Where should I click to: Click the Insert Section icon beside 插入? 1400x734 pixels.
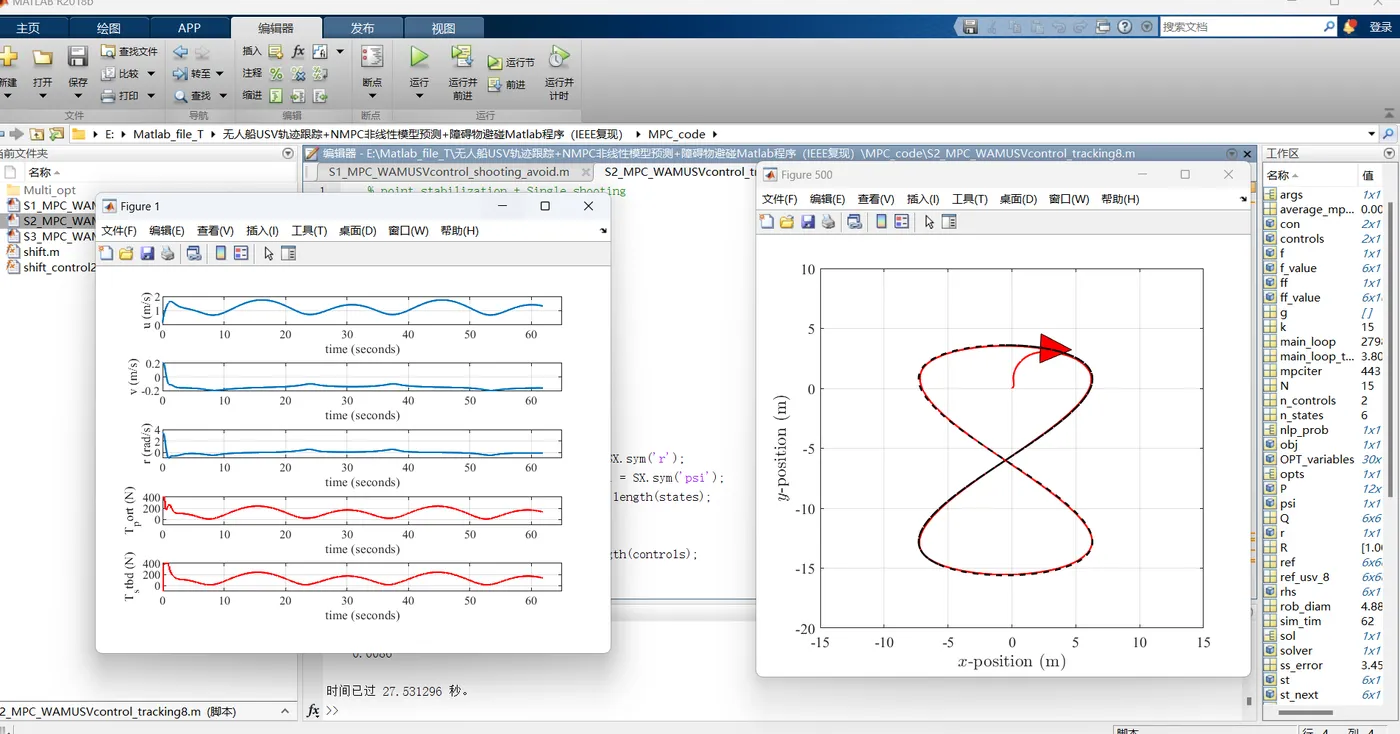pos(275,51)
